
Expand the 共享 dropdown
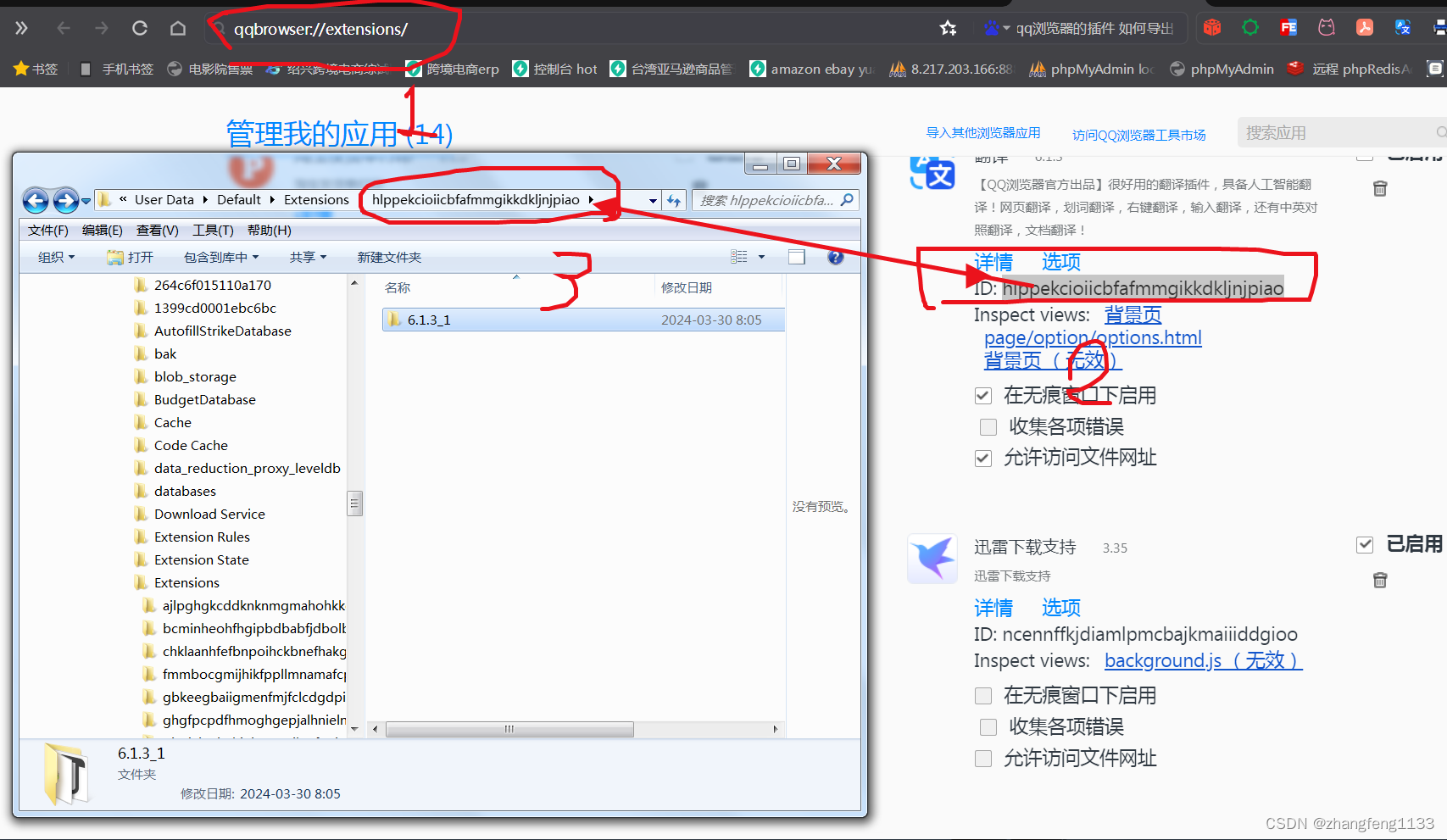tap(308, 257)
